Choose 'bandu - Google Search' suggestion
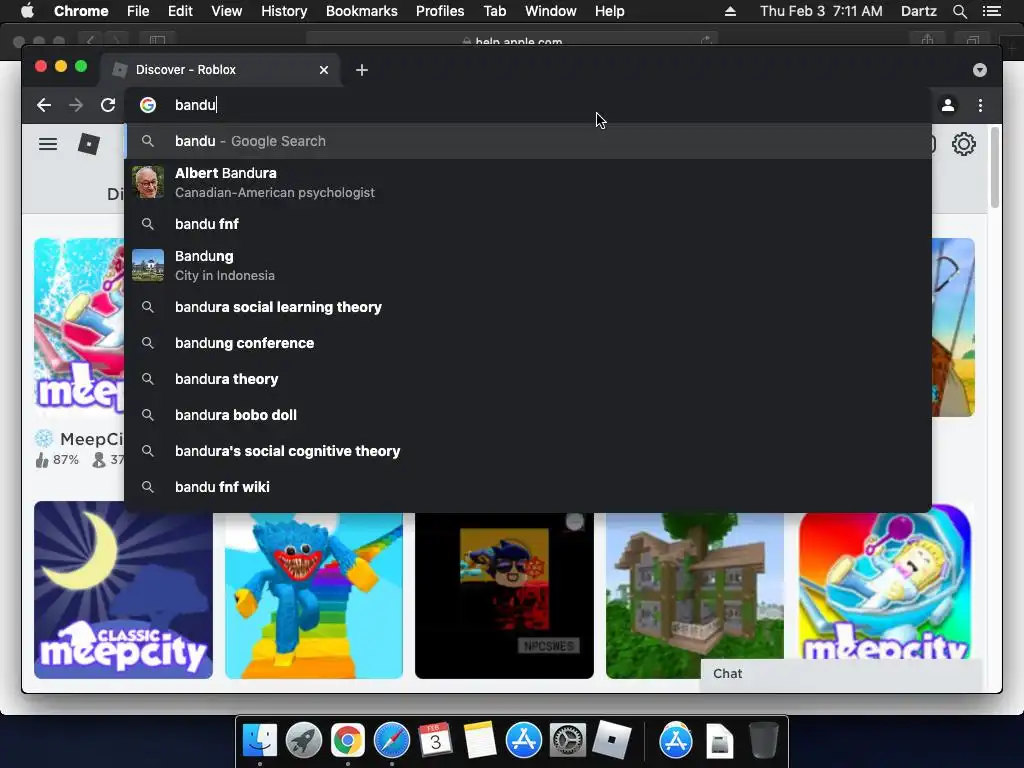Viewport: 1024px width, 768px height. 528,141
